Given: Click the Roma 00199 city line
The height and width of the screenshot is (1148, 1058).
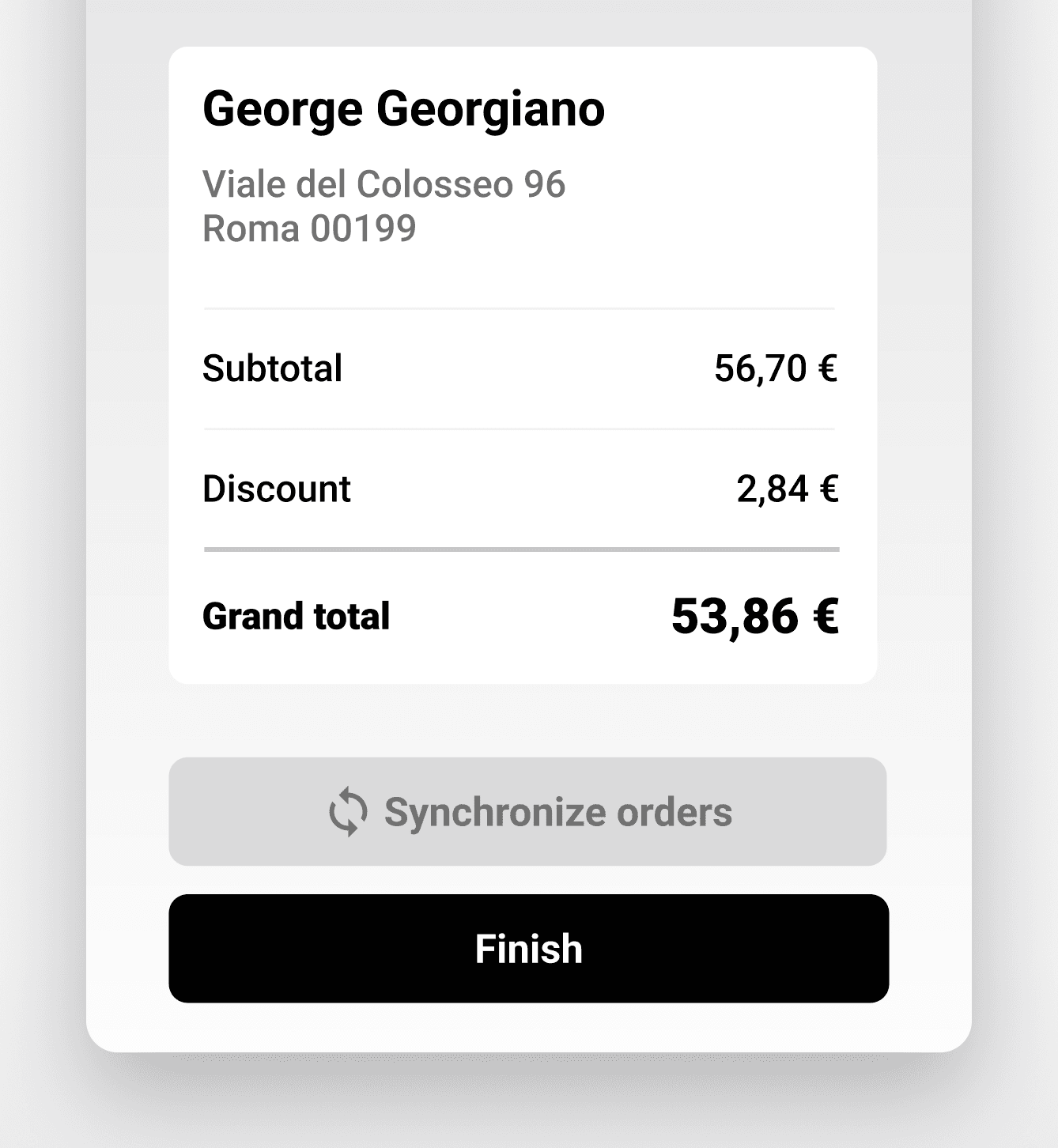Looking at the screenshot, I should (x=309, y=228).
